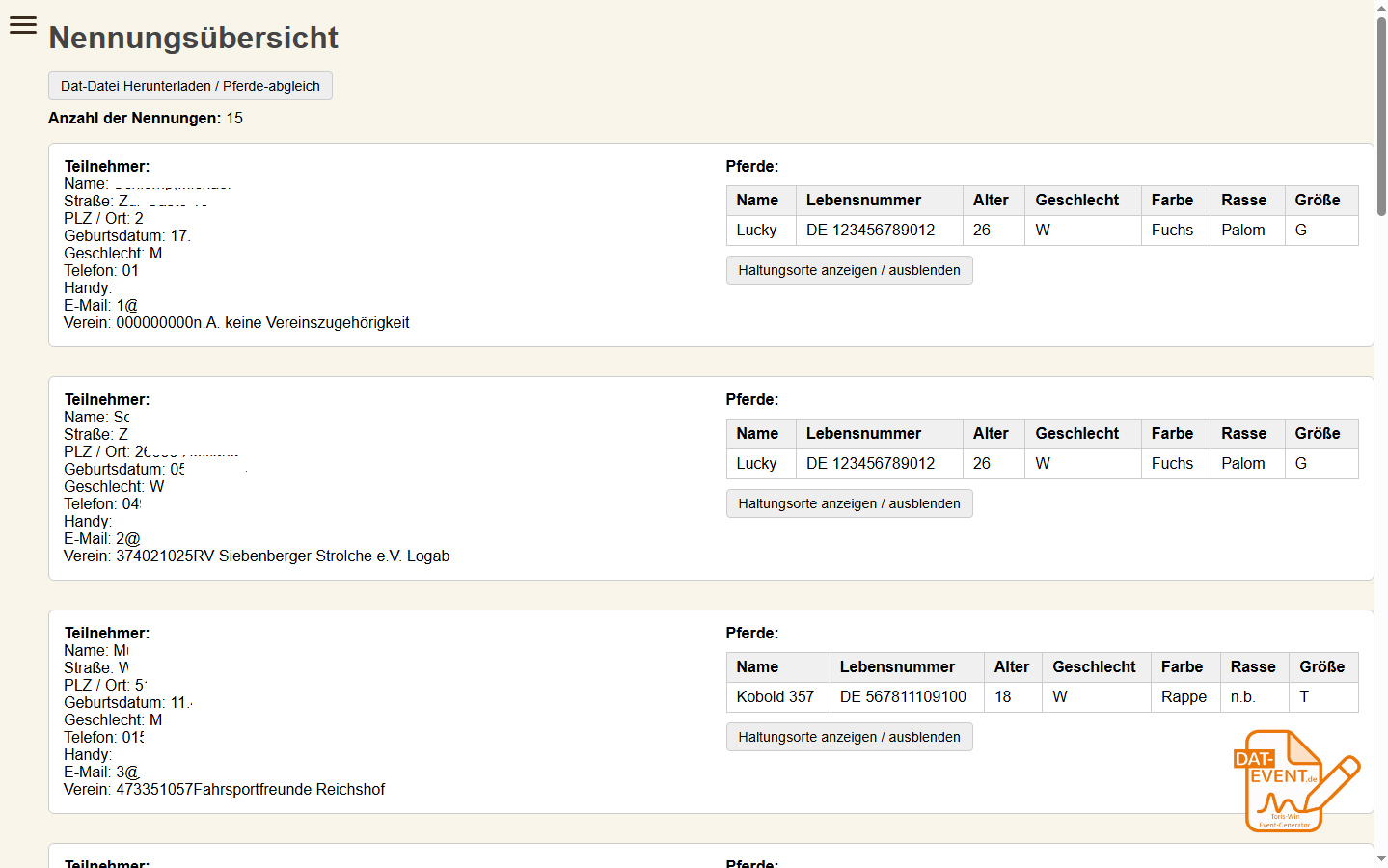Click the Lebensnummer DE 567811109100 cell
Image resolution: width=1388 pixels, height=868 pixels.
coord(905,696)
